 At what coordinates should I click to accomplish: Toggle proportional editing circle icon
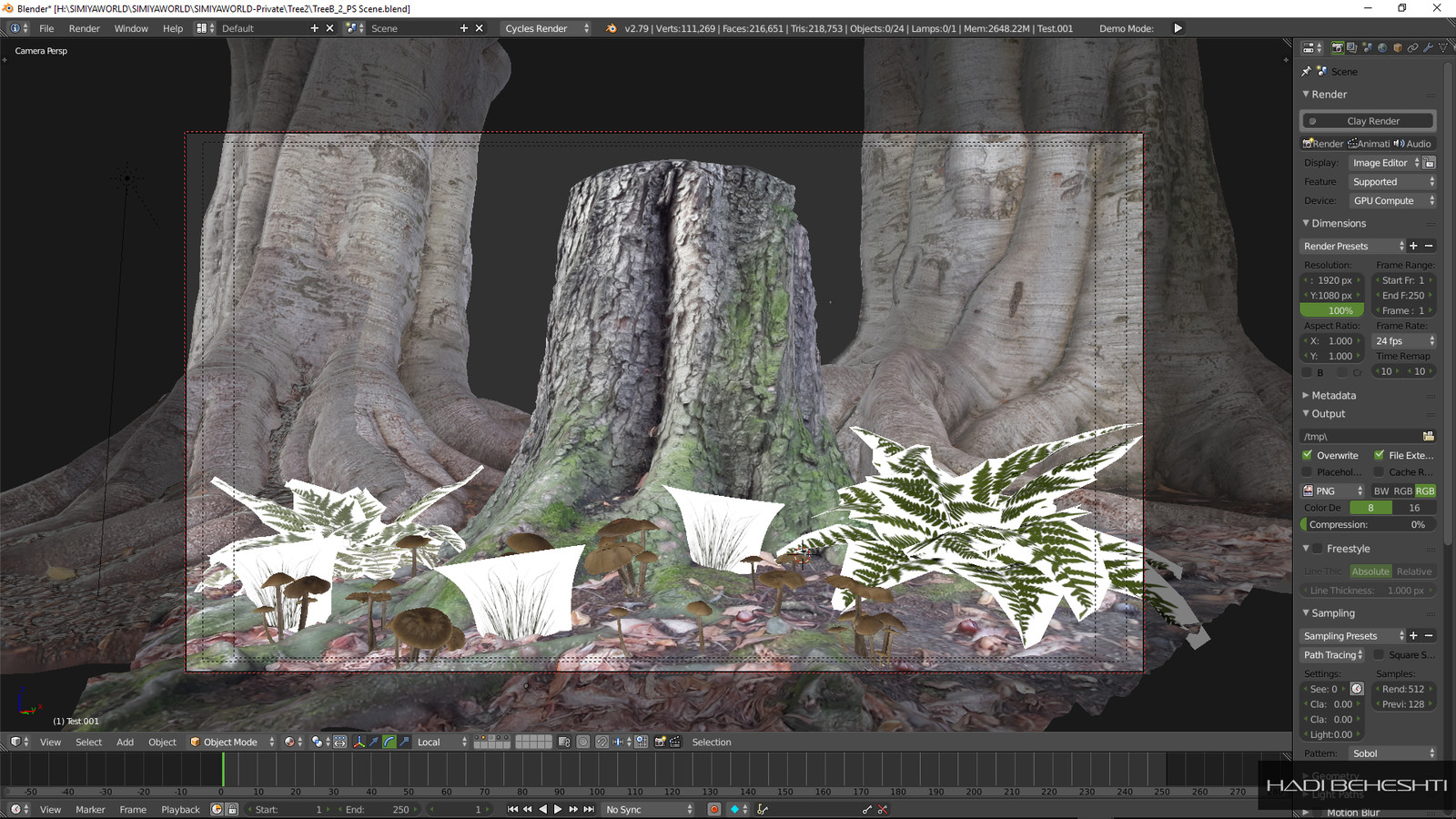click(583, 742)
